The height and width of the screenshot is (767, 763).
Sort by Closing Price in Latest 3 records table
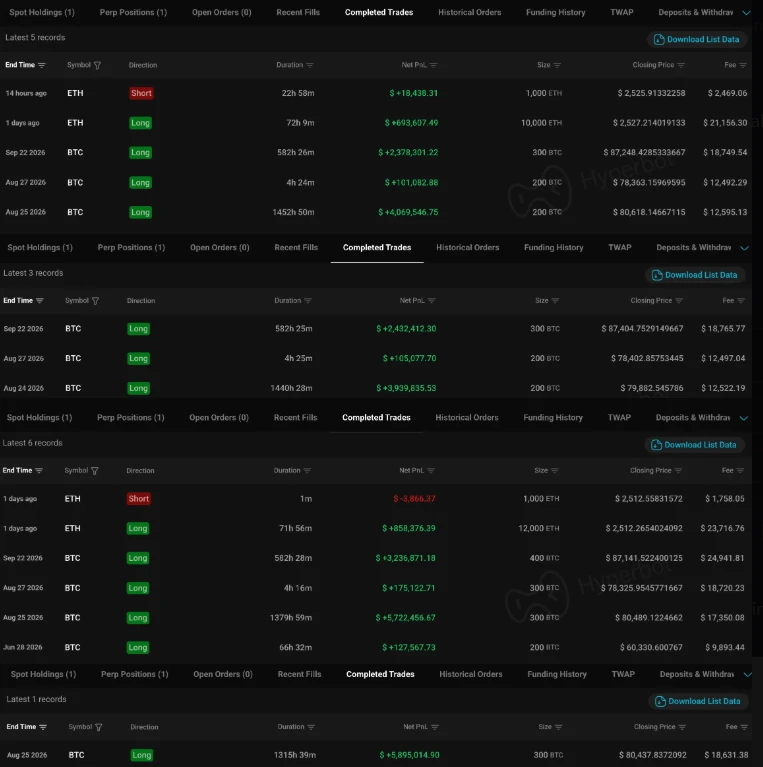(x=679, y=301)
